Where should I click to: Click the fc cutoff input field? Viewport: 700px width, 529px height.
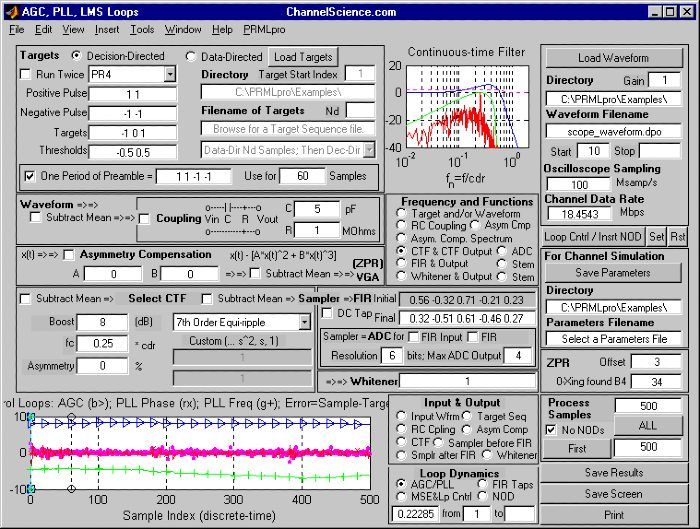coord(102,343)
